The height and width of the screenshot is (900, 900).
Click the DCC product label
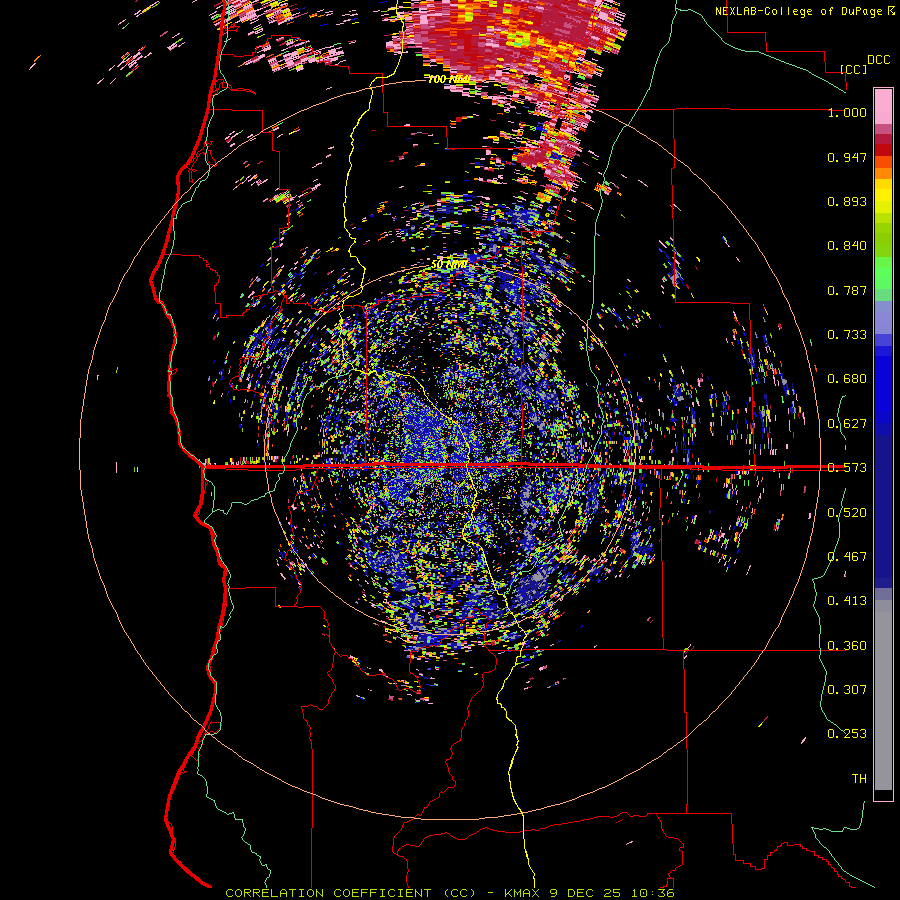(878, 60)
